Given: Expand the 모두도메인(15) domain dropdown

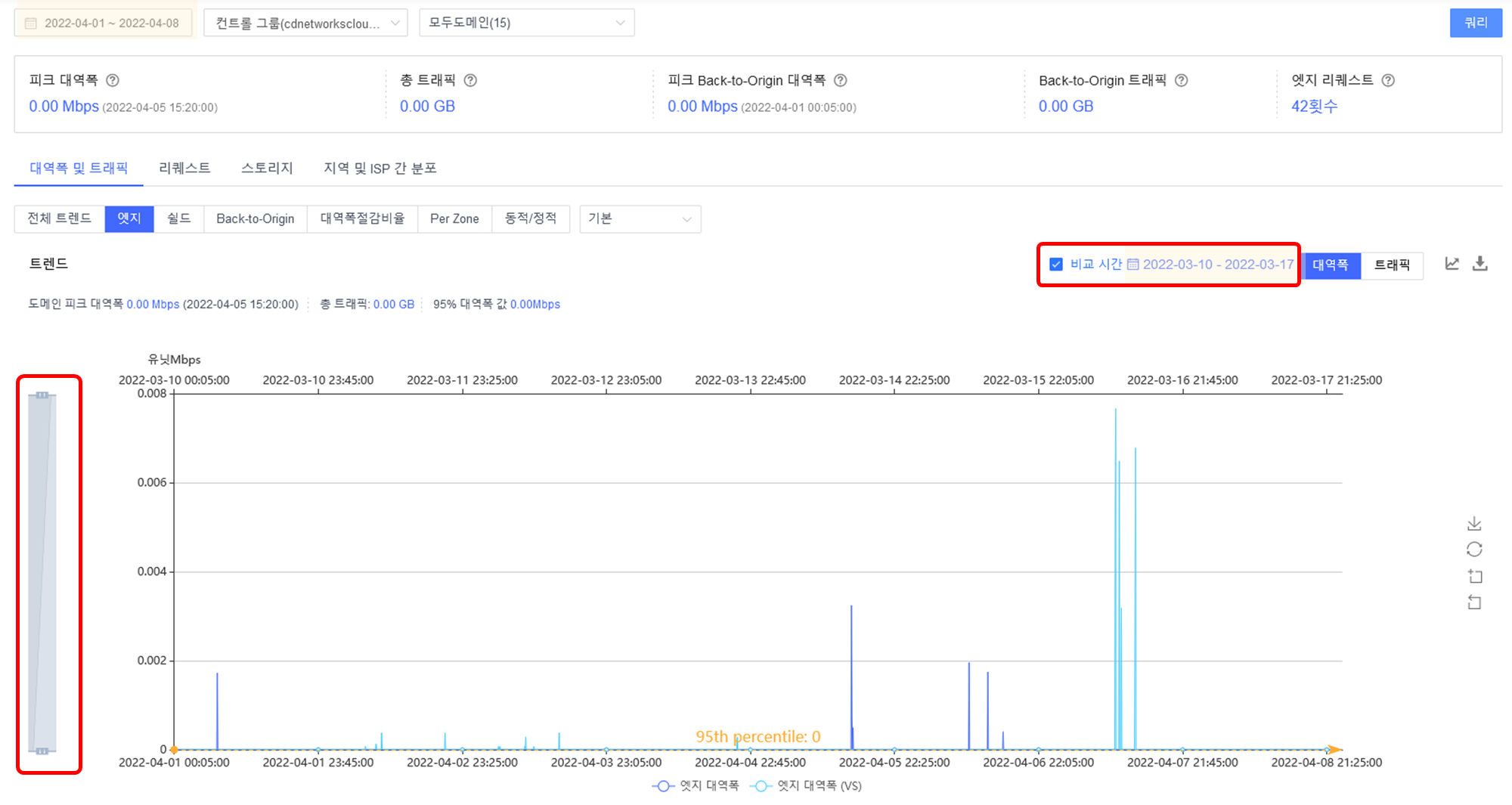Looking at the screenshot, I should click(526, 23).
